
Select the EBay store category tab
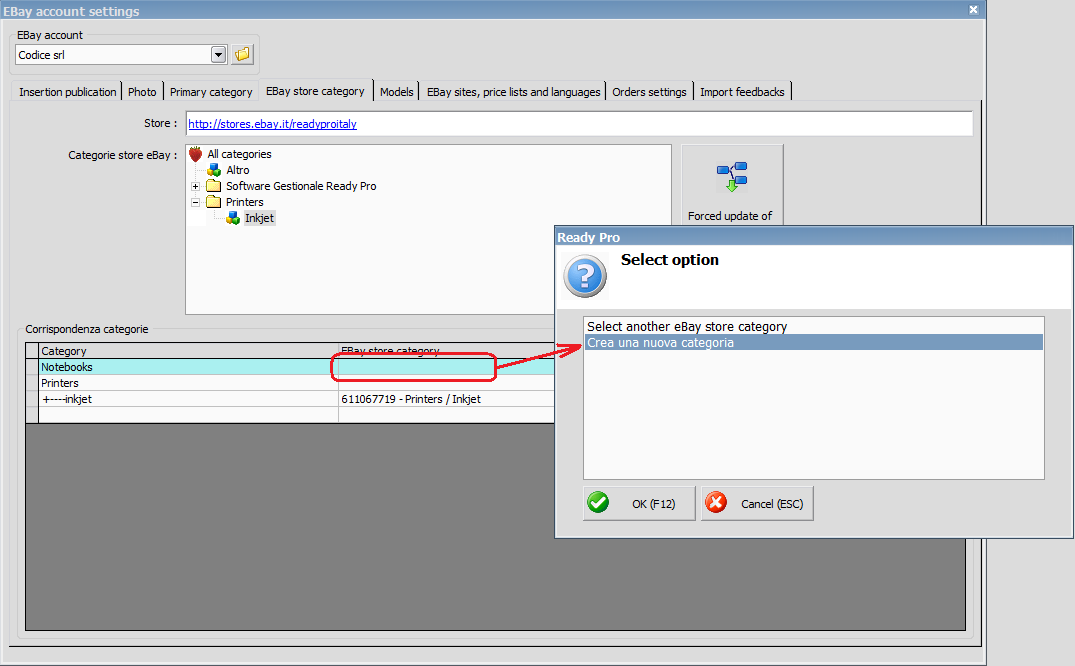pyautogui.click(x=315, y=91)
